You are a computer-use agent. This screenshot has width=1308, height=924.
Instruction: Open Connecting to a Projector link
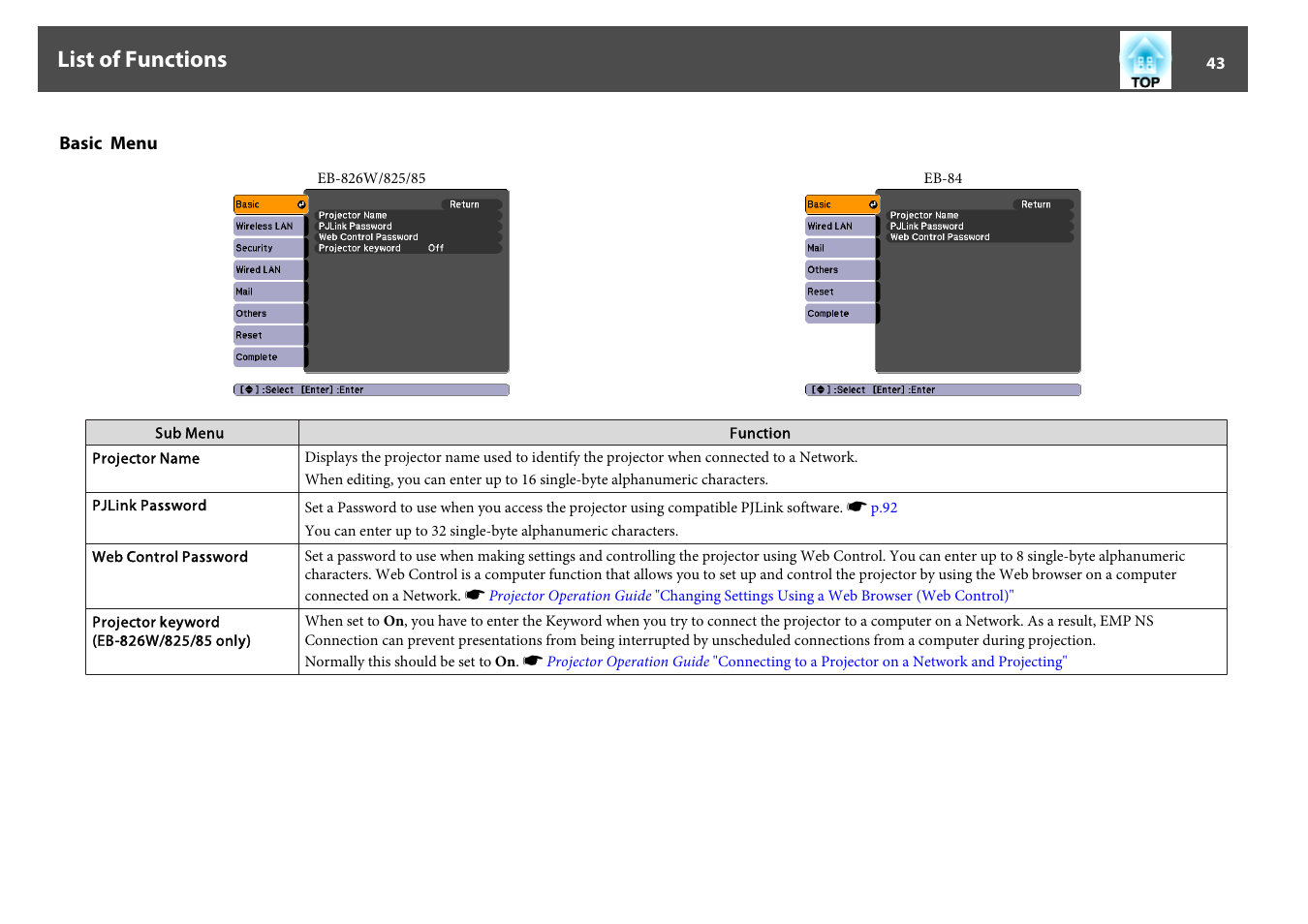pos(806,662)
